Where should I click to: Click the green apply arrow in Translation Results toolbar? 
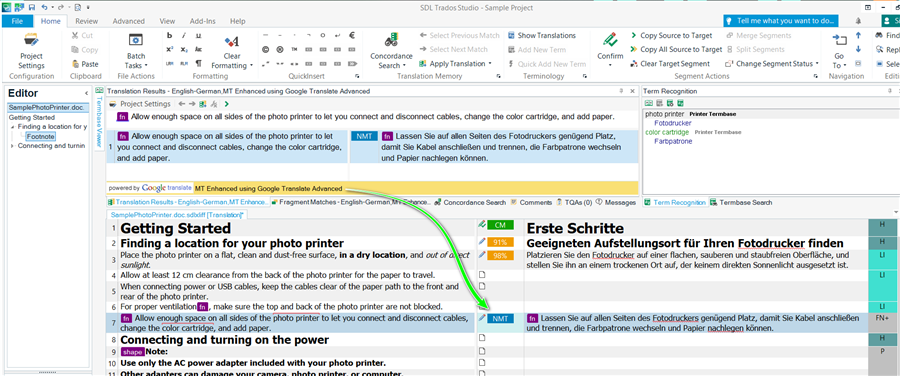227,104
